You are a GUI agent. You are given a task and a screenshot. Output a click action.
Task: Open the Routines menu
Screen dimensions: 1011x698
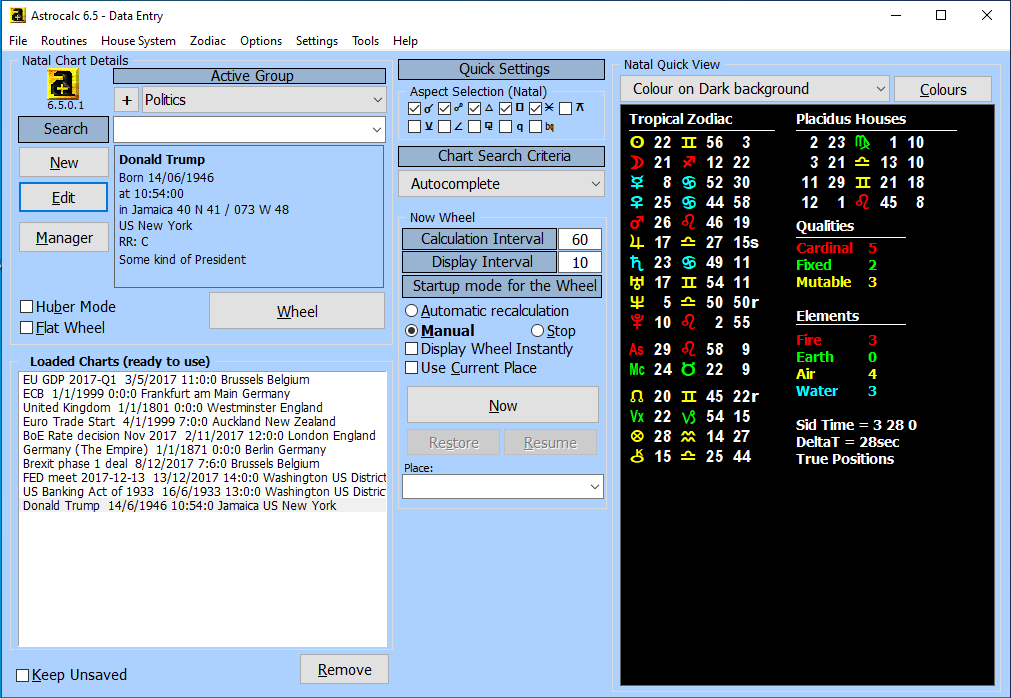[64, 41]
